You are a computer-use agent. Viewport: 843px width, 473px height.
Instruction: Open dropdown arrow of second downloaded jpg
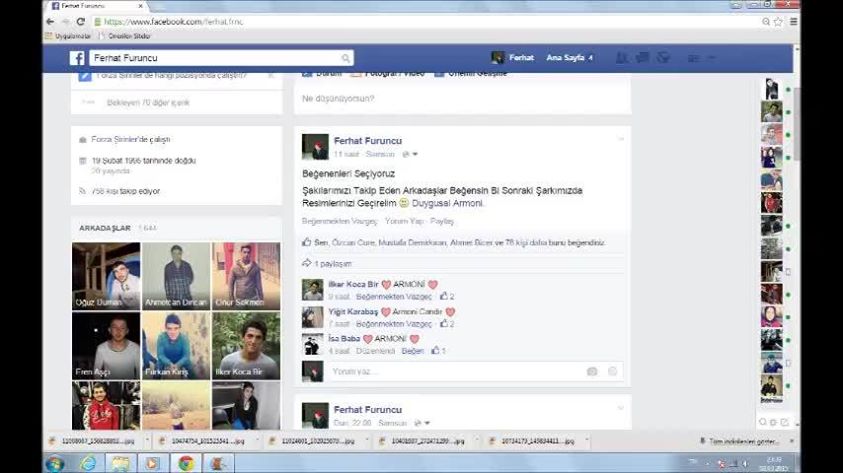257,441
